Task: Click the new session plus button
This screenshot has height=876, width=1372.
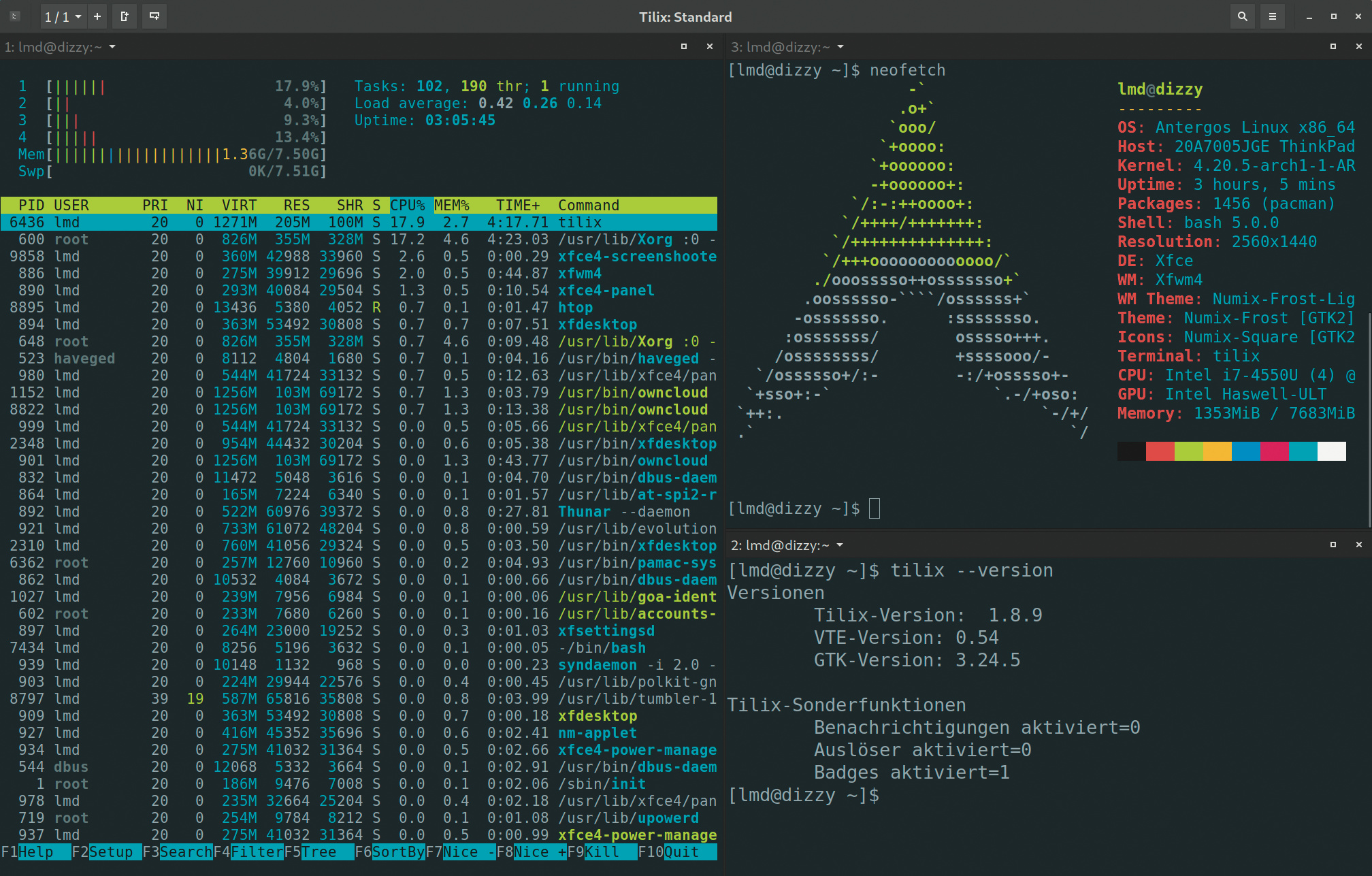Action: (97, 16)
